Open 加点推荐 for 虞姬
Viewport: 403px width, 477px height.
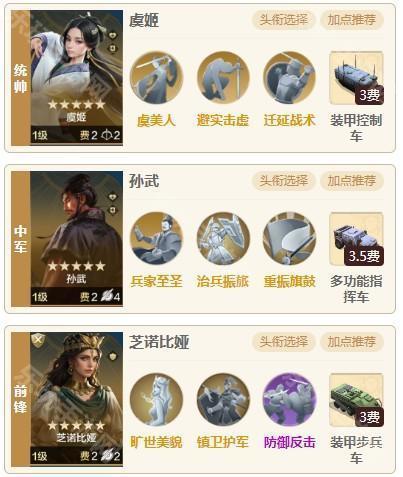coord(352,20)
